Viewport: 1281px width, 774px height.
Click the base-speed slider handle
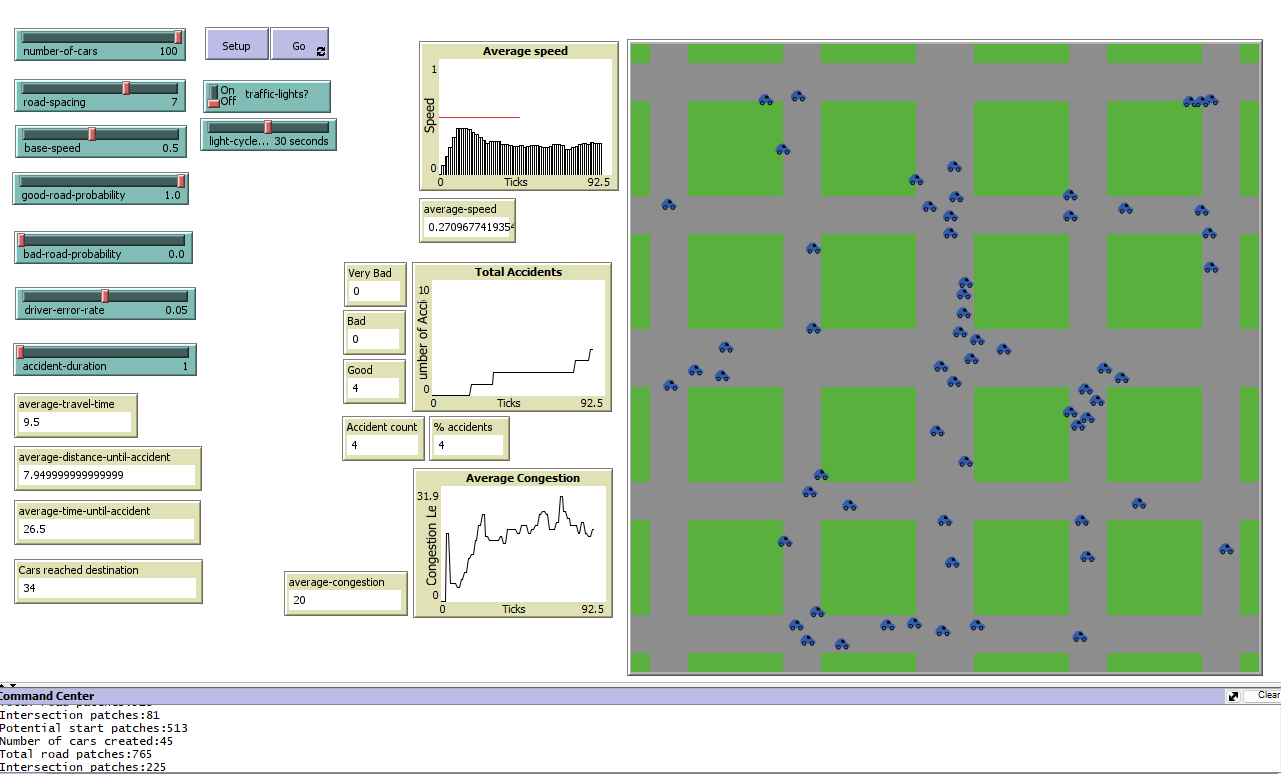(x=92, y=134)
